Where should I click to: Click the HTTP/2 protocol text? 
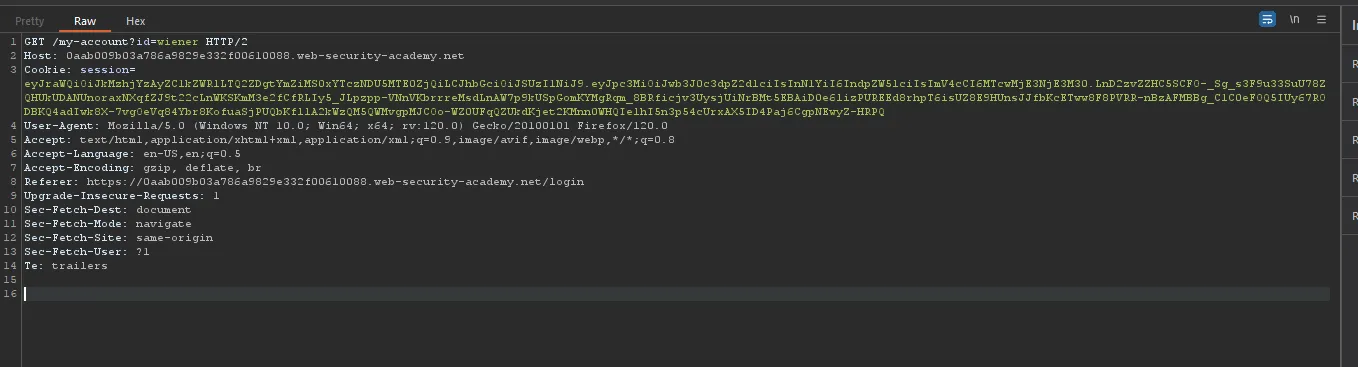tap(226, 42)
